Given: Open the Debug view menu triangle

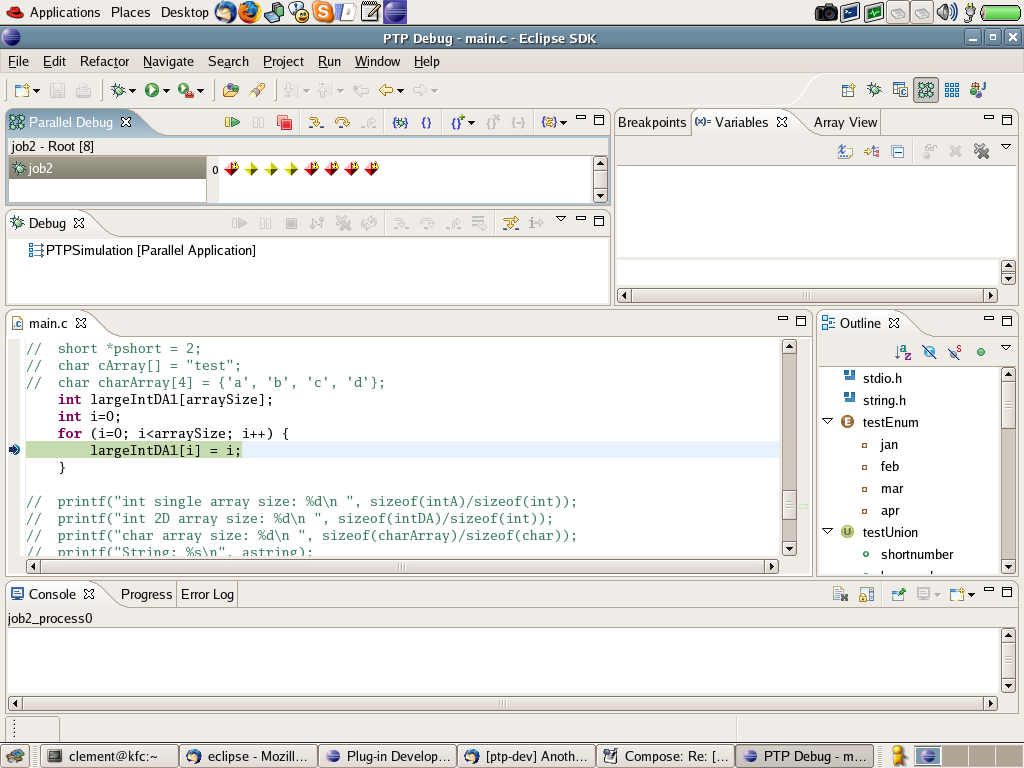Looking at the screenshot, I should [561, 219].
